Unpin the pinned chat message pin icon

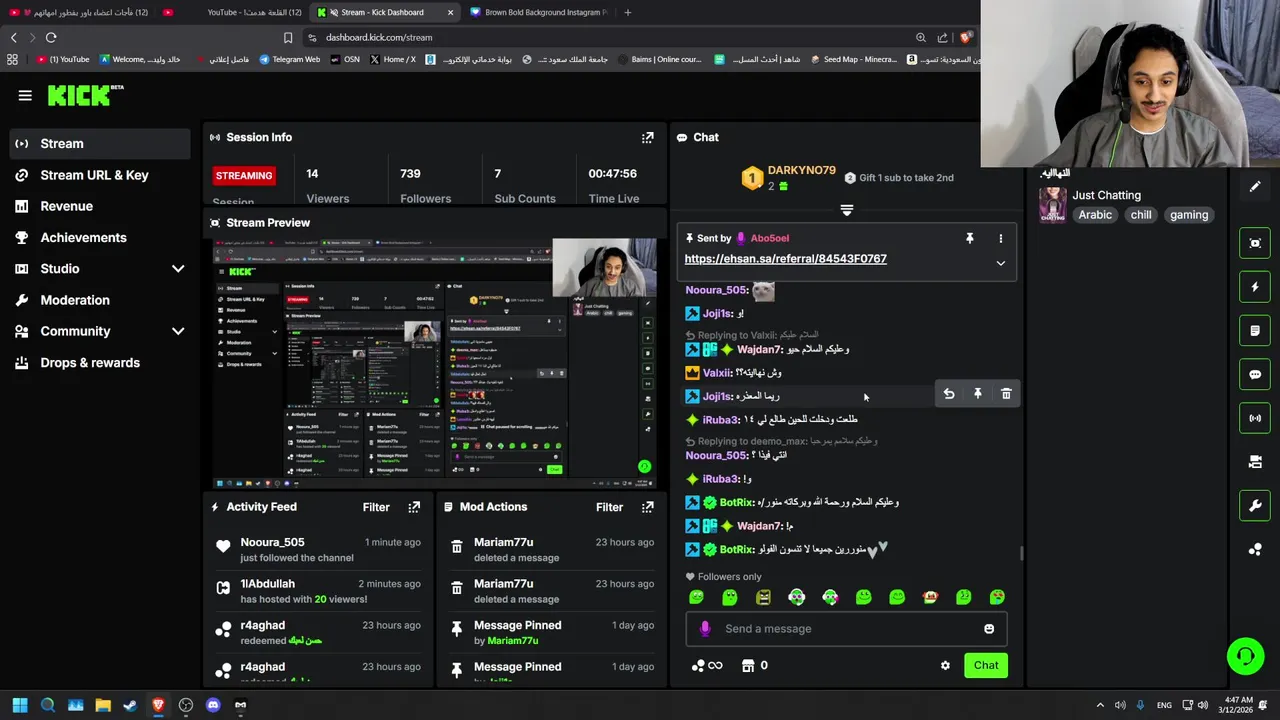pyautogui.click(x=969, y=238)
